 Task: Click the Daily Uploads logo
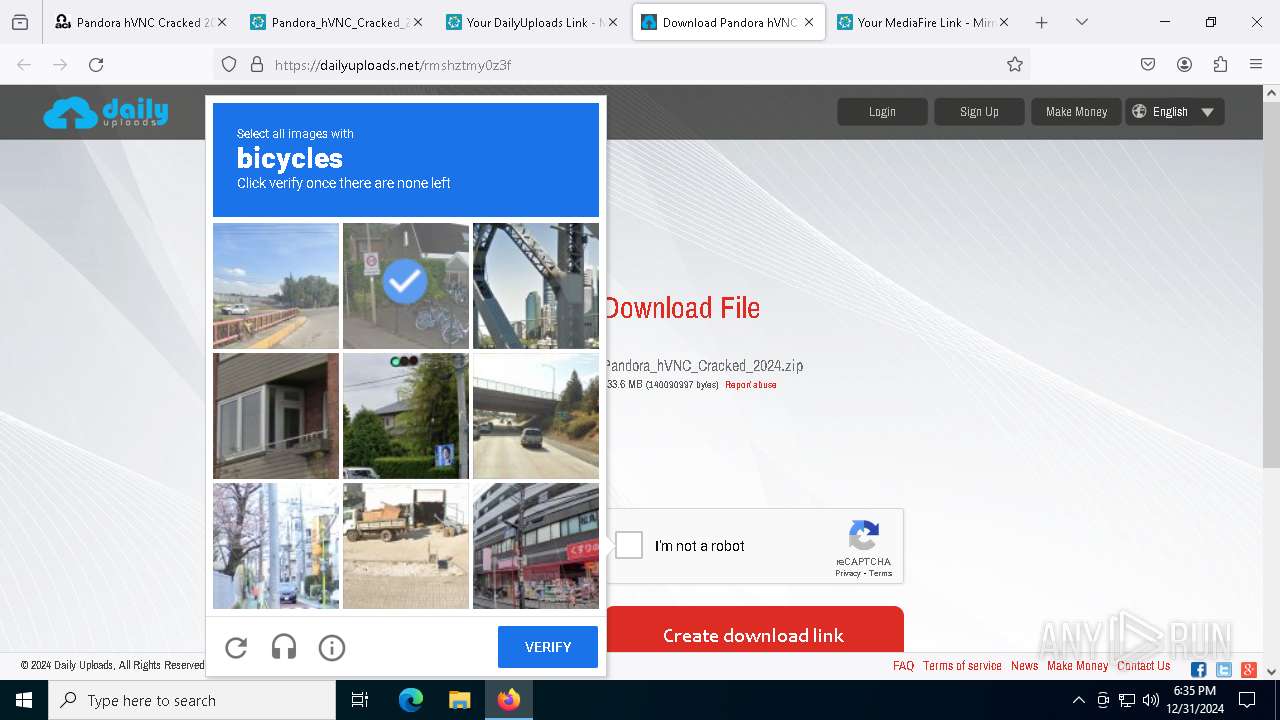click(x=106, y=112)
